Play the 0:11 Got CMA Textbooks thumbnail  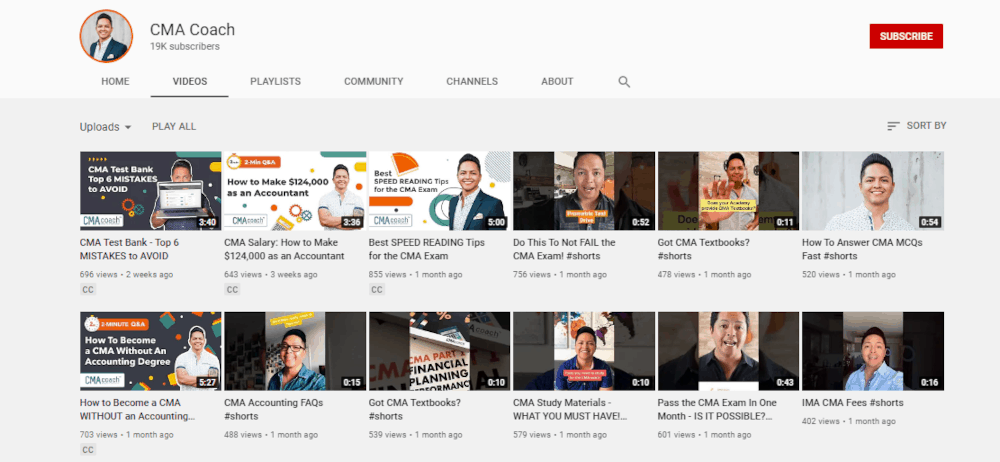(728, 191)
